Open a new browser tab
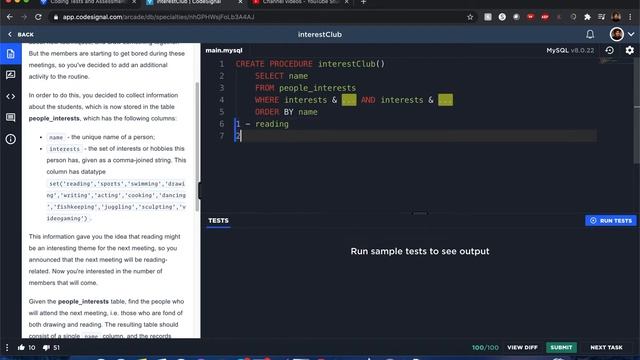Screen dimensions: 640x360 pos(363,2)
